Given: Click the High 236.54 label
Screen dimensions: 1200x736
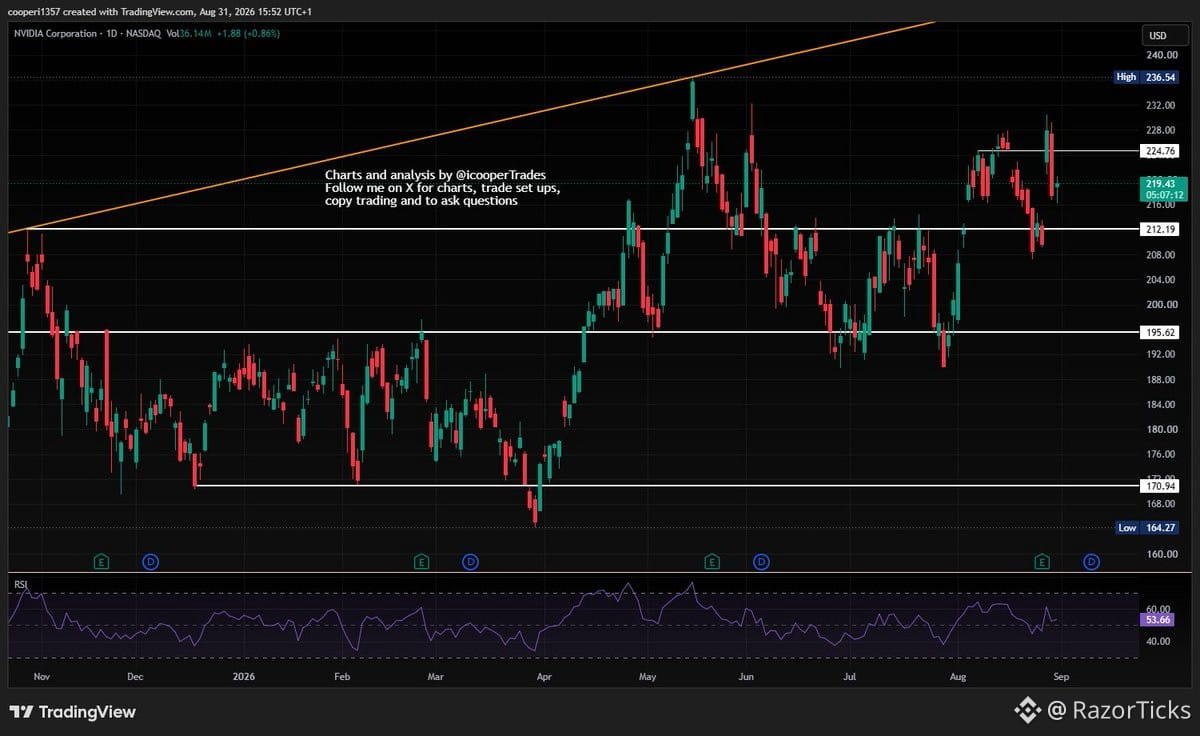Looking at the screenshot, I should pyautogui.click(x=1148, y=76).
